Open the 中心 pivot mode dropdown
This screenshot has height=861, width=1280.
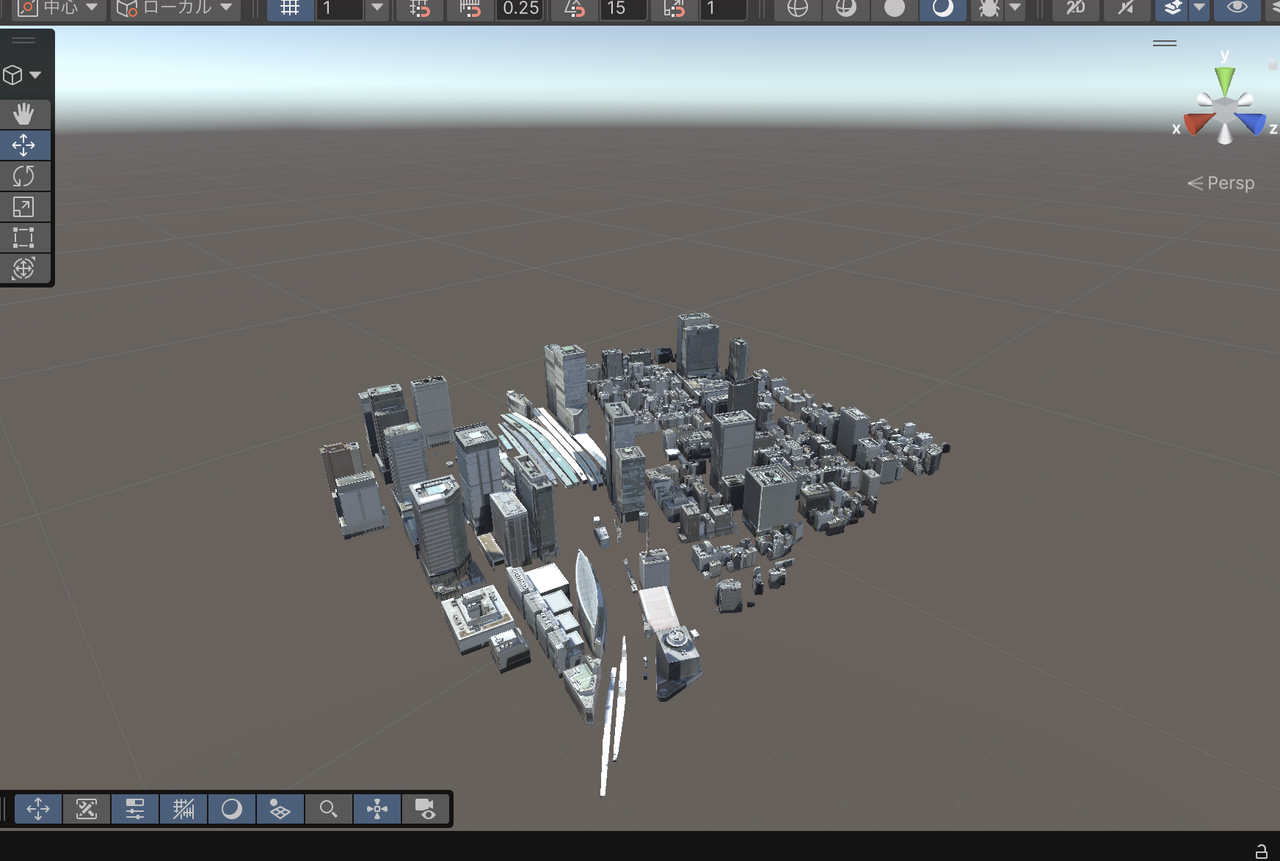coord(59,9)
